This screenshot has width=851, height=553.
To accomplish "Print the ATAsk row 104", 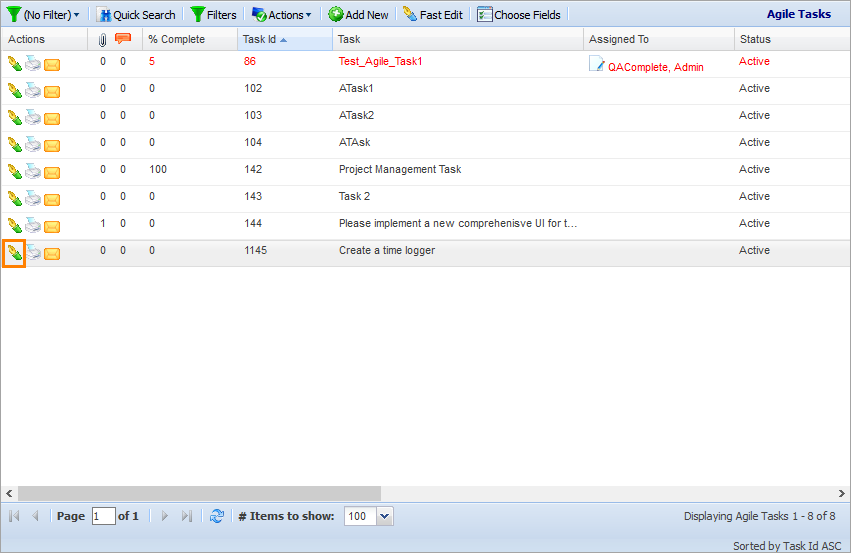I will coord(33,145).
